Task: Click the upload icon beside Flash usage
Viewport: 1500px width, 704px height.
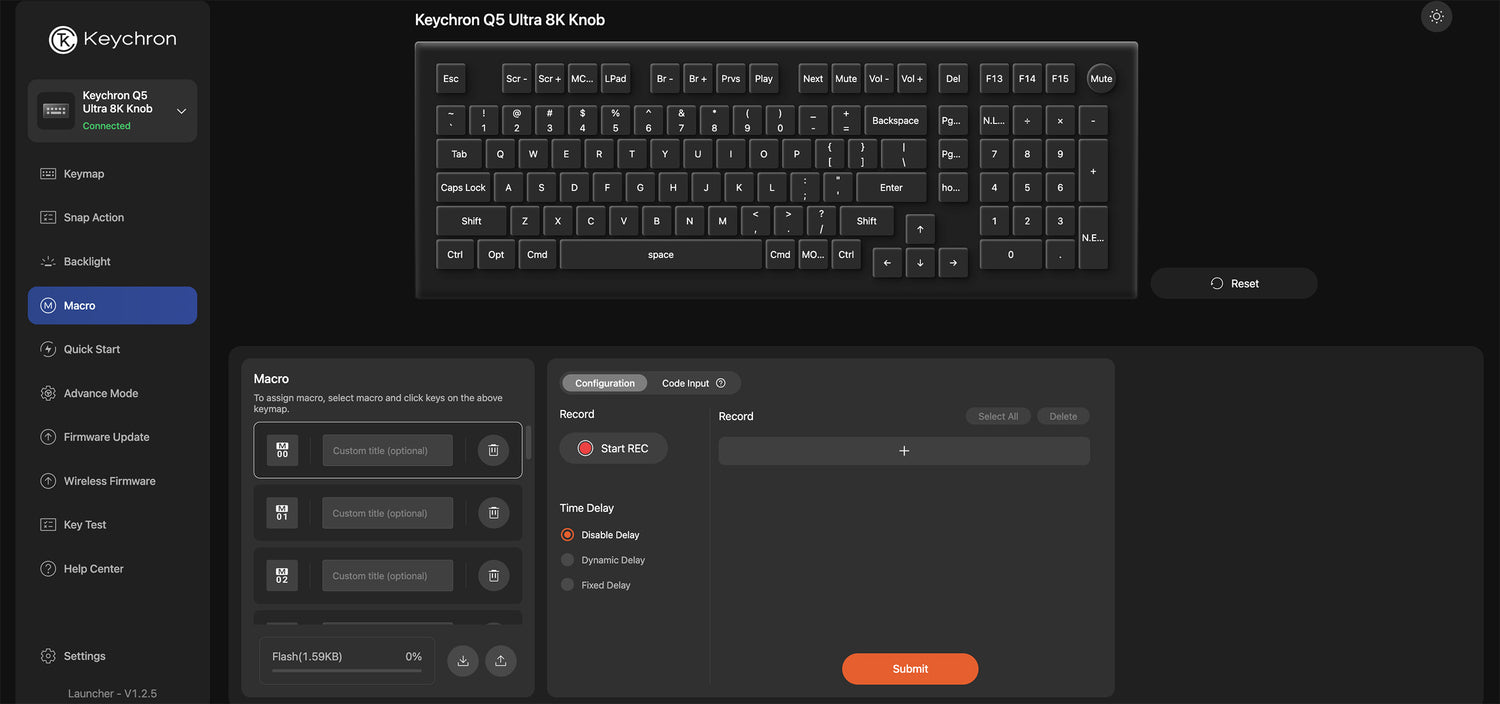Action: [x=501, y=661]
